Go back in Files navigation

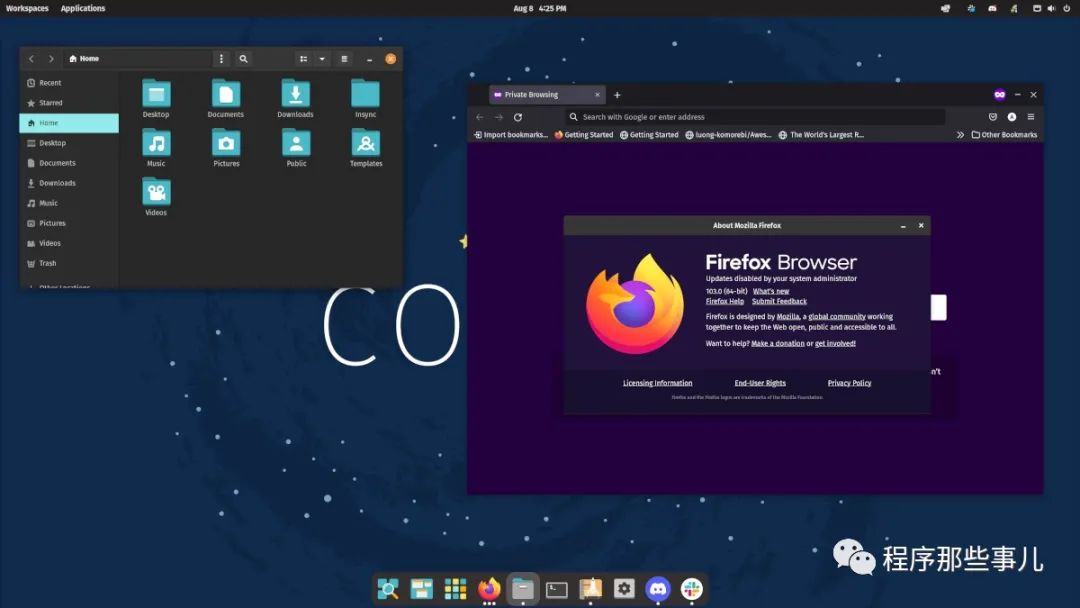tap(32, 59)
